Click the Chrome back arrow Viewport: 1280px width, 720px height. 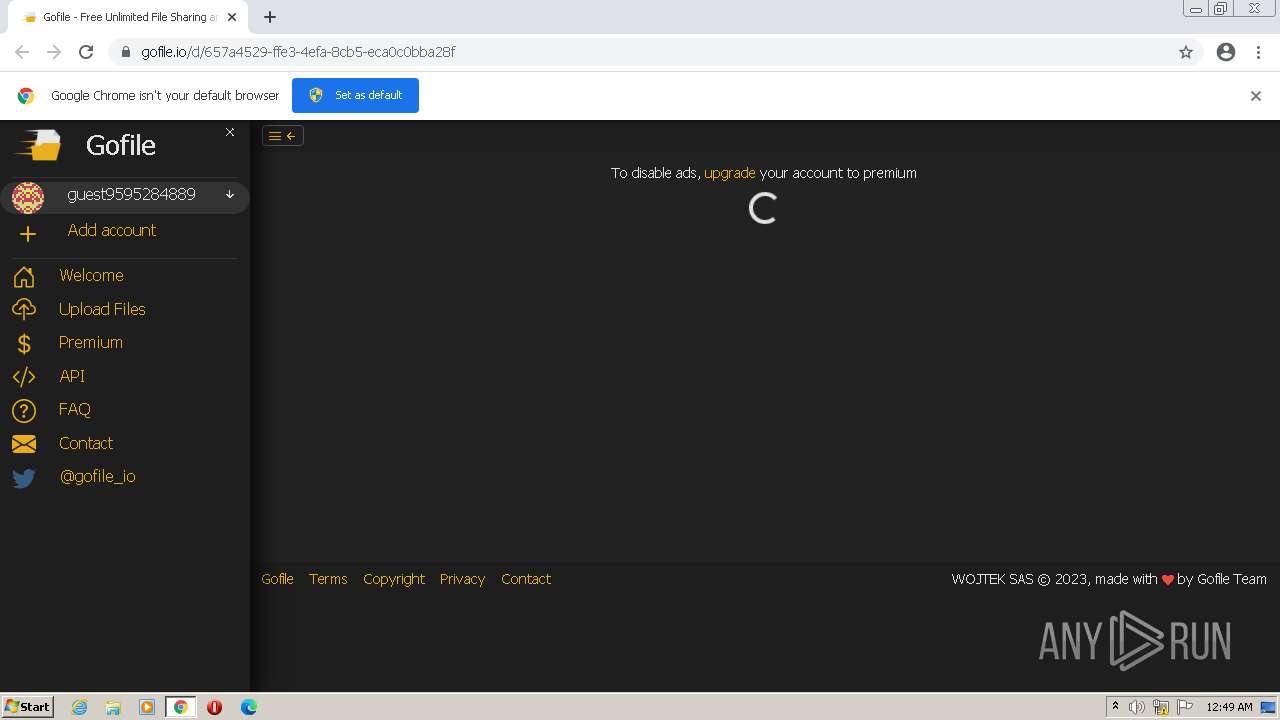(x=22, y=52)
